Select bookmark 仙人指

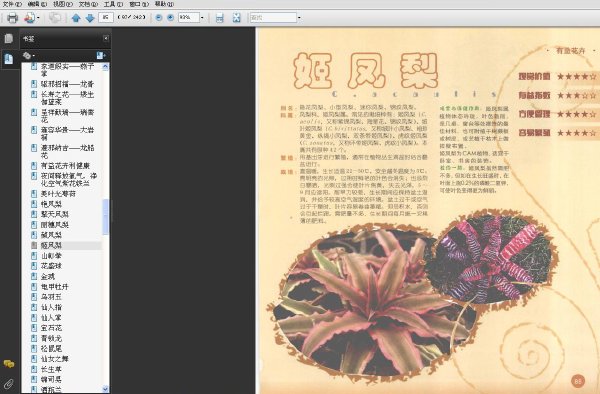(51, 307)
